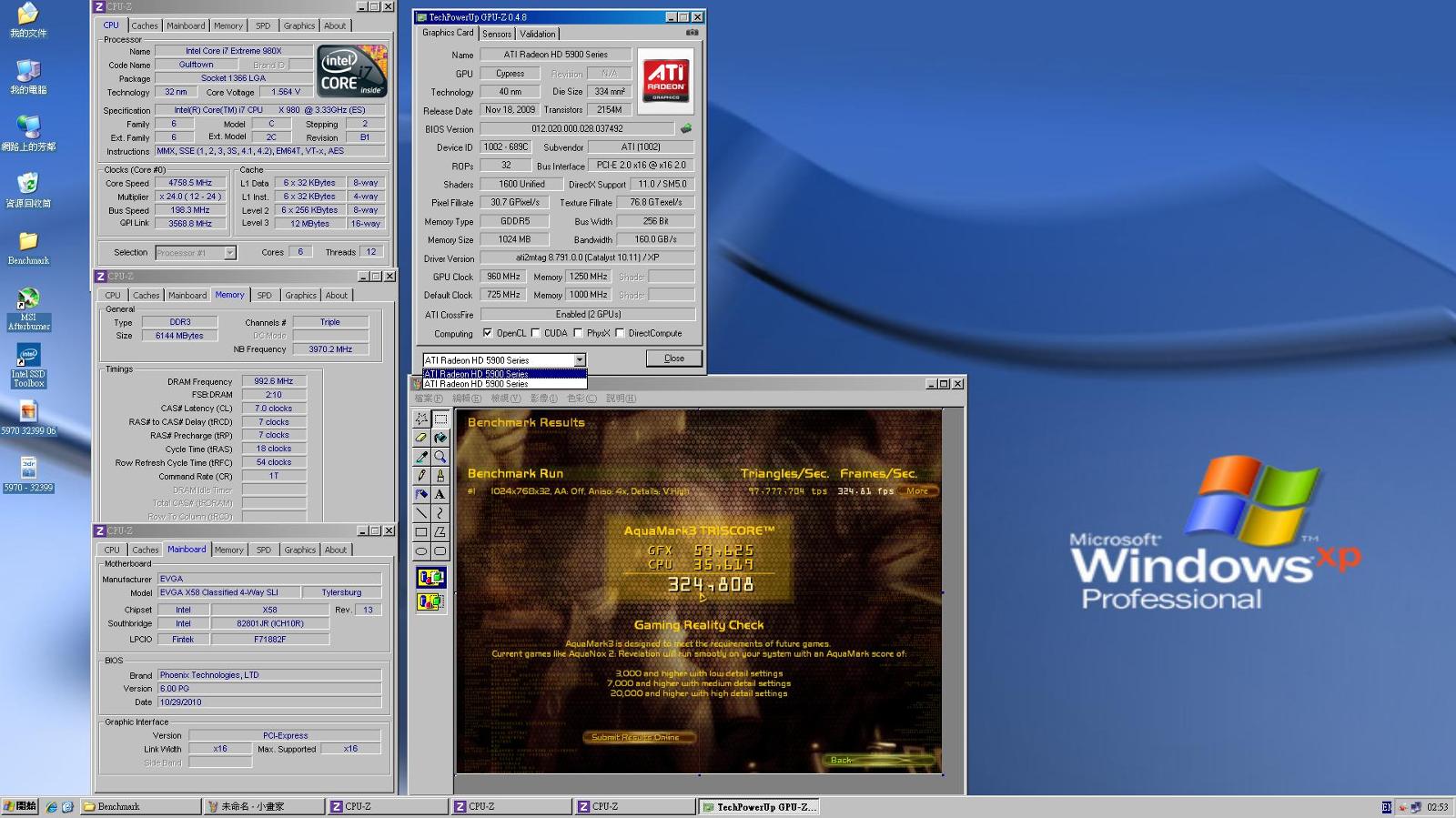The image size is (1456, 818).
Task: Toggle the CUDA checkbox in GPU-Z
Action: coord(535,333)
